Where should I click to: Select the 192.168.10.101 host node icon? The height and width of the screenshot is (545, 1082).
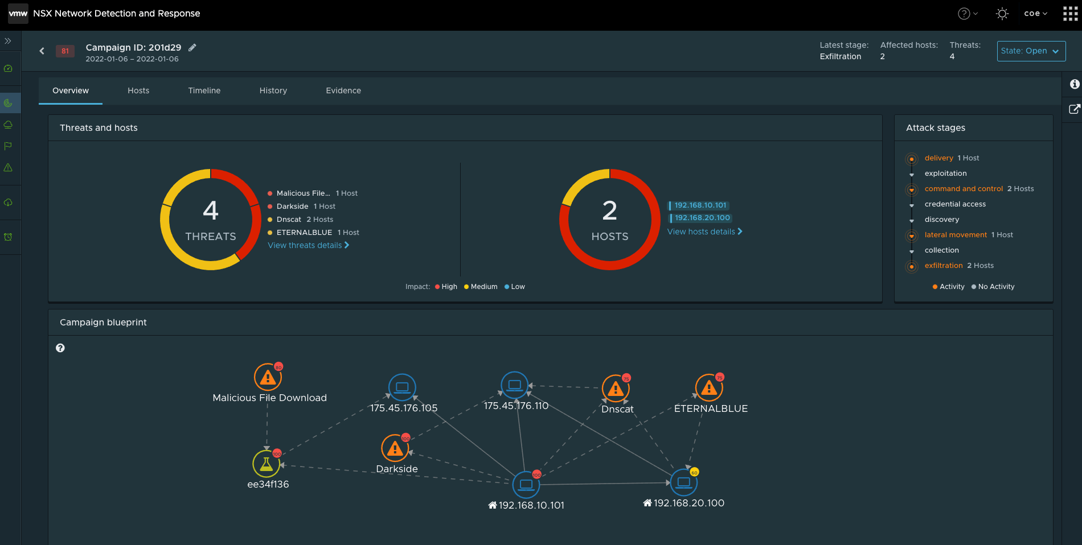pyautogui.click(x=525, y=484)
